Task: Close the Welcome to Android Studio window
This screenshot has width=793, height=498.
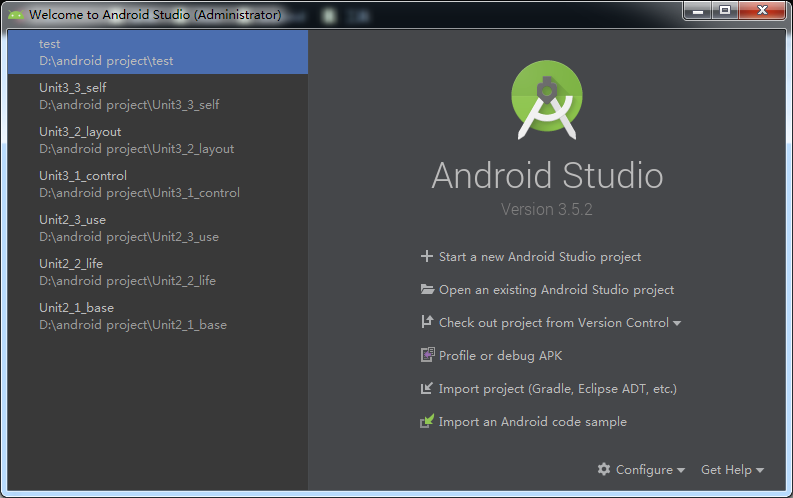Action: click(763, 10)
